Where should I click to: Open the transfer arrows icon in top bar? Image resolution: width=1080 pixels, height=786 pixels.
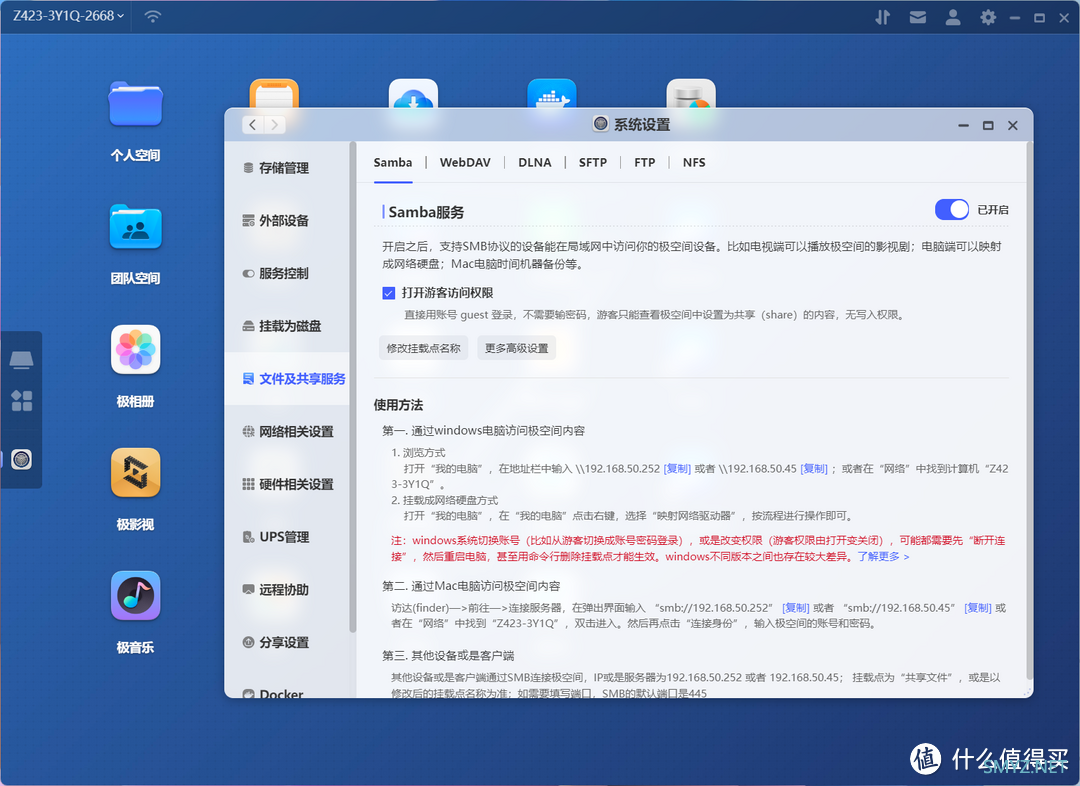[x=882, y=17]
